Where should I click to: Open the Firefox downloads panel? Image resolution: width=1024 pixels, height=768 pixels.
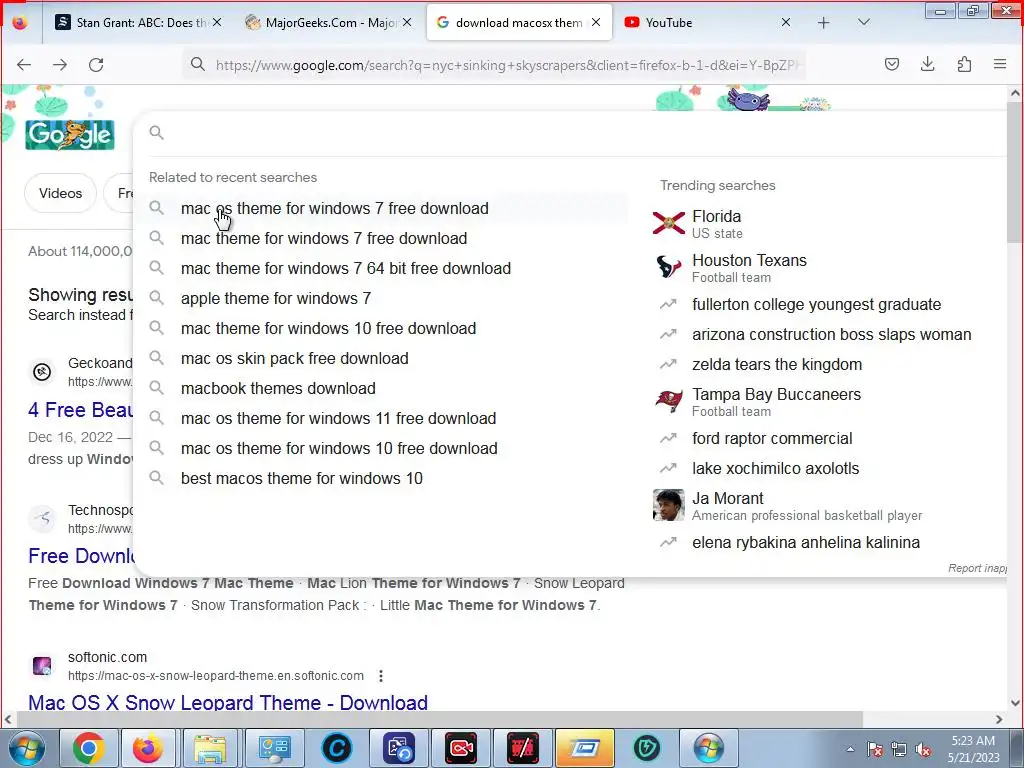coord(928,64)
